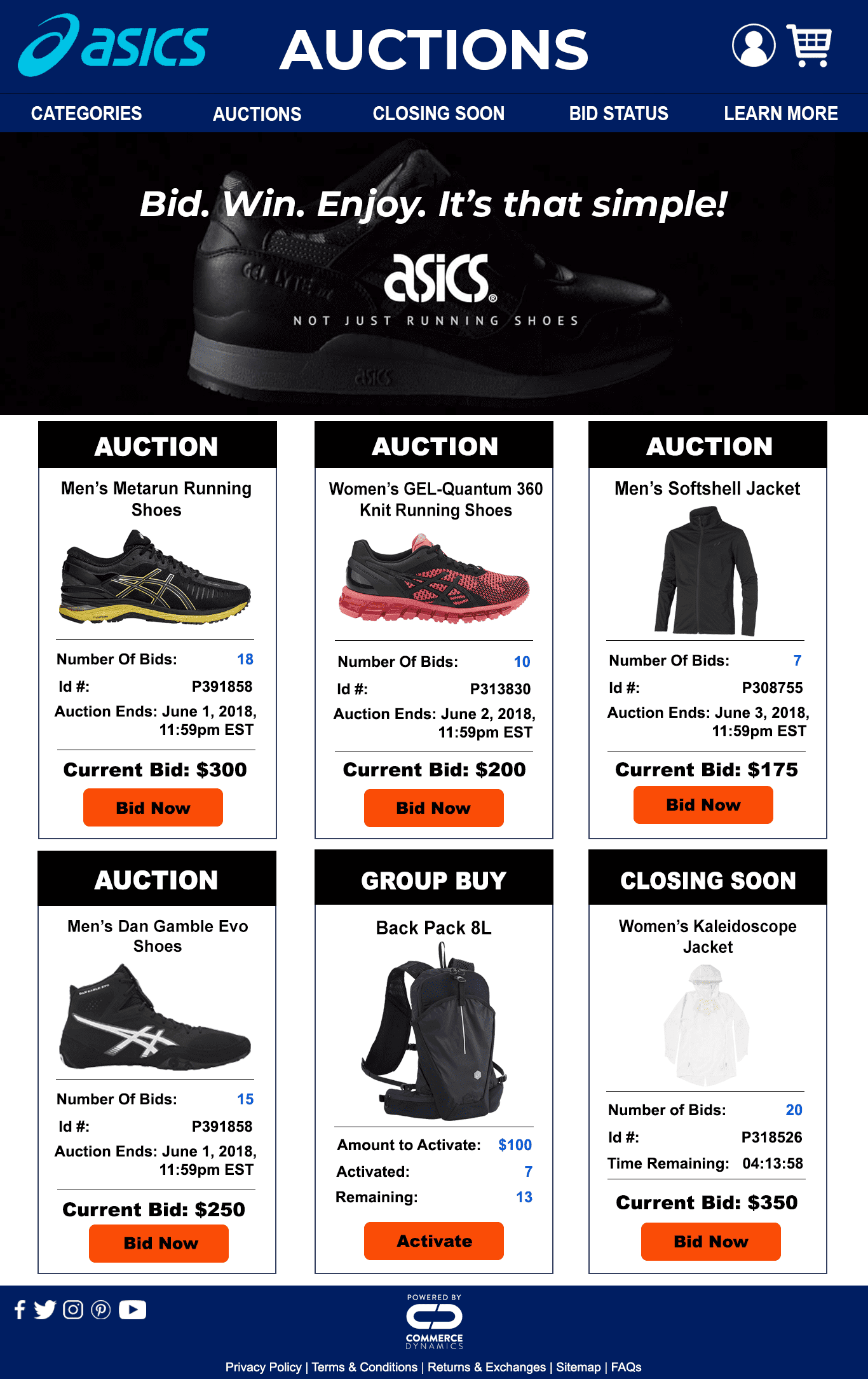Open the YouTube icon in footer
The image size is (868, 1379).
point(132,1310)
